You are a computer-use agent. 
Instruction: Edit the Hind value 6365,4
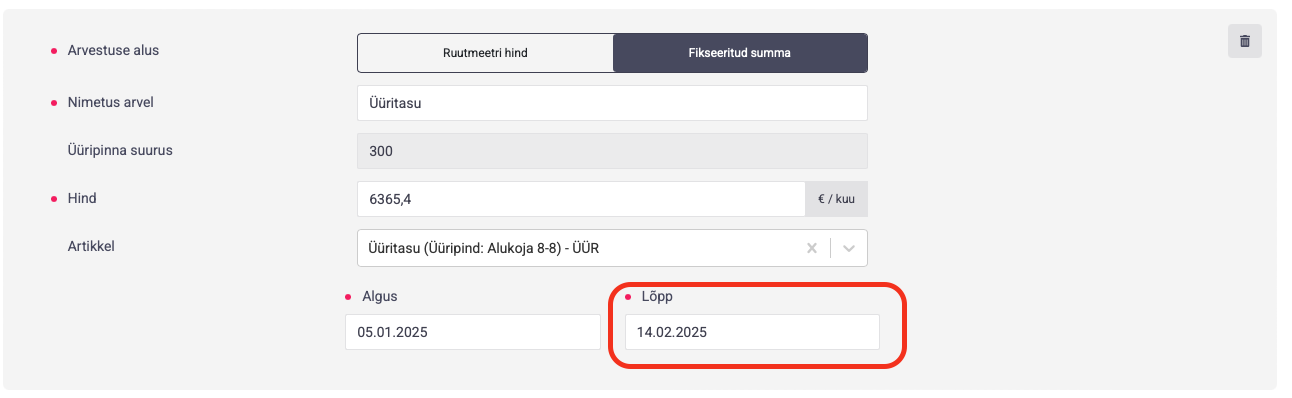point(581,199)
